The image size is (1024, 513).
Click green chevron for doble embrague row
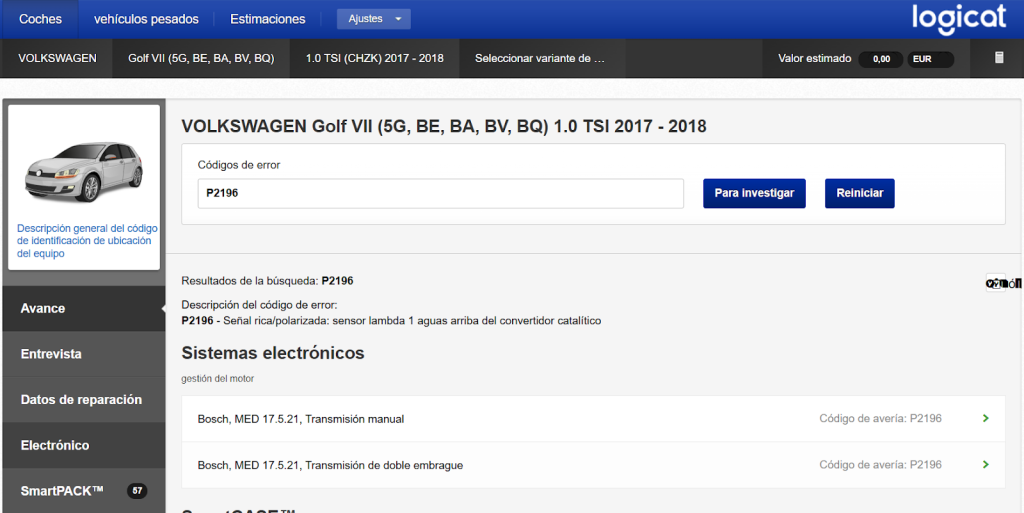[x=985, y=465]
